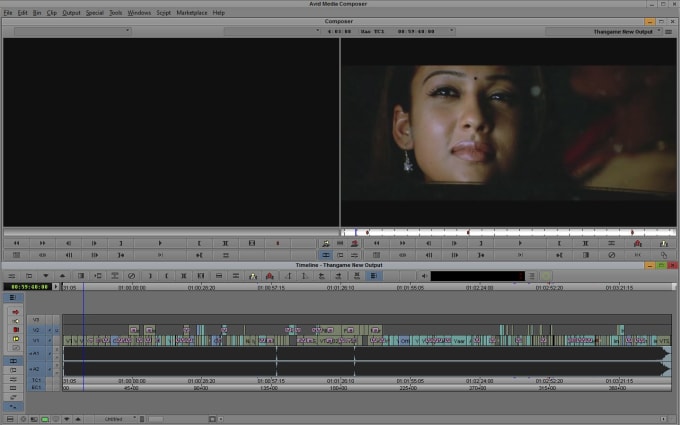The width and height of the screenshot is (680, 425).
Task: Click the speaker icon beside the audio meter
Action: coord(424,276)
